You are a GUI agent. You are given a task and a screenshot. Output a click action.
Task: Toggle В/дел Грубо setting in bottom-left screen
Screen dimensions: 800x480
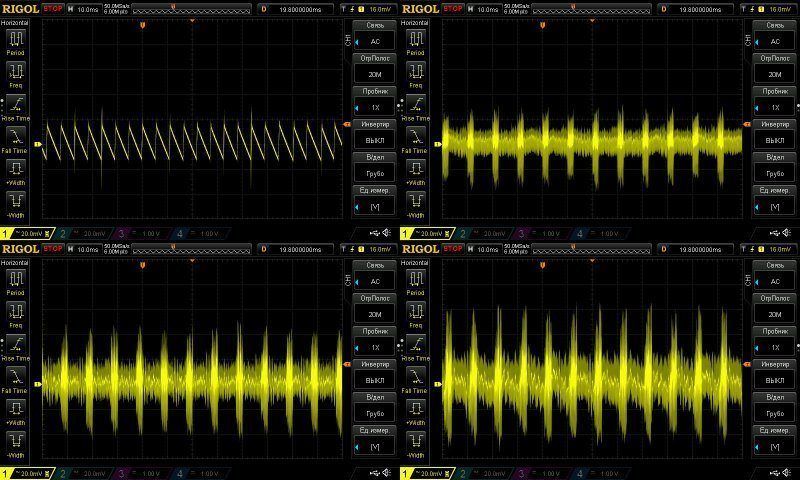click(375, 407)
